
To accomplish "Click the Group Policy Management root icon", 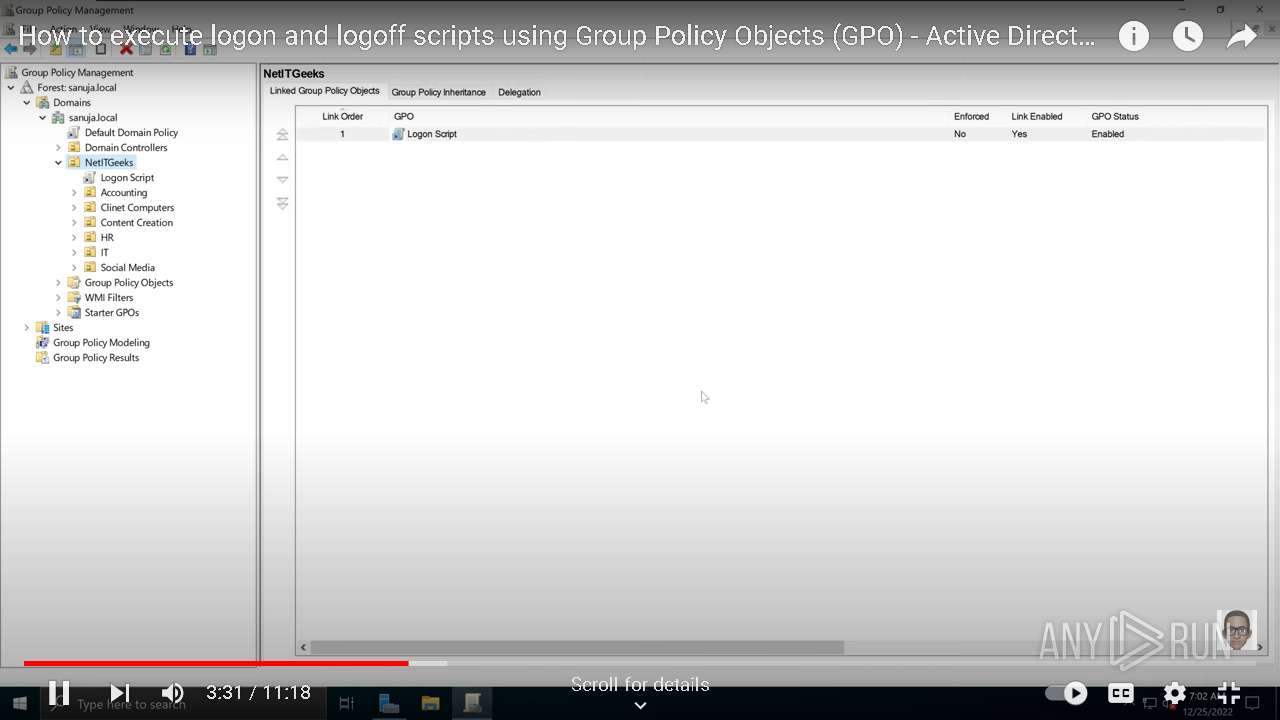I will point(11,72).
